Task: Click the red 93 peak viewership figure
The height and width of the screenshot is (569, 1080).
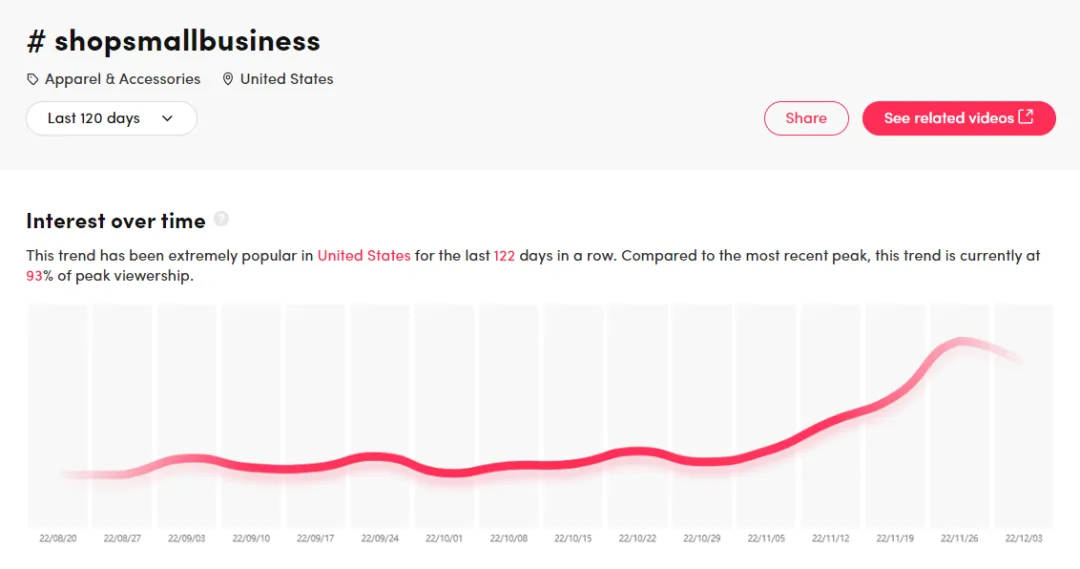Action: click(34, 276)
